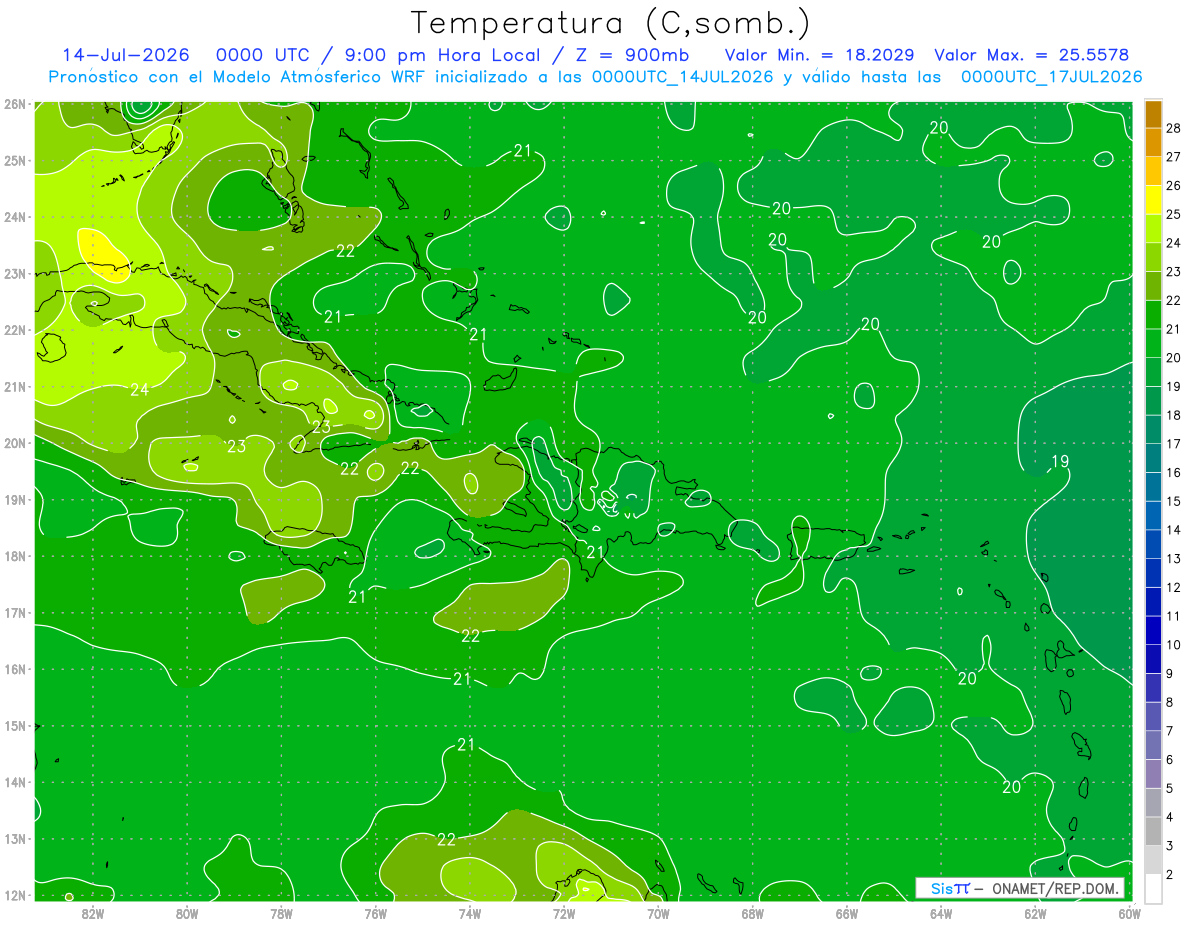This screenshot has width=1200, height=927.
Task: Select the '14-Jul-2026' date text
Action: pyautogui.click(x=126, y=55)
